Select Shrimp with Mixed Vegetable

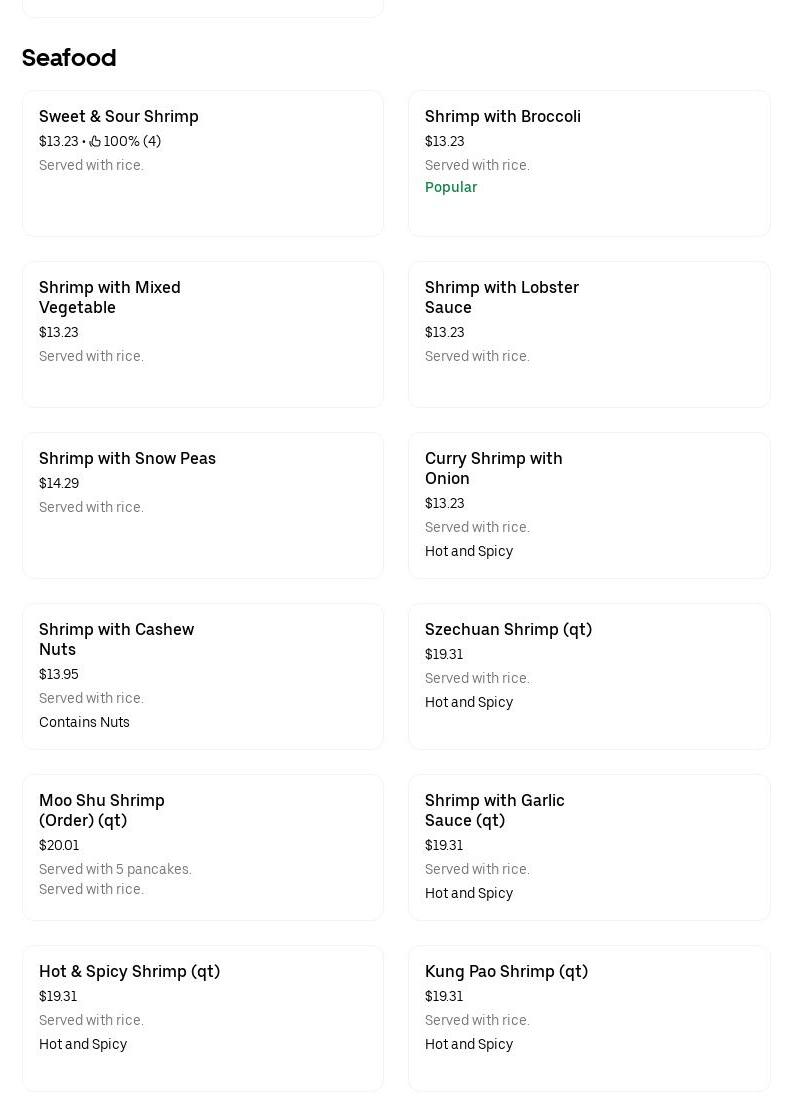pyautogui.click(x=203, y=334)
